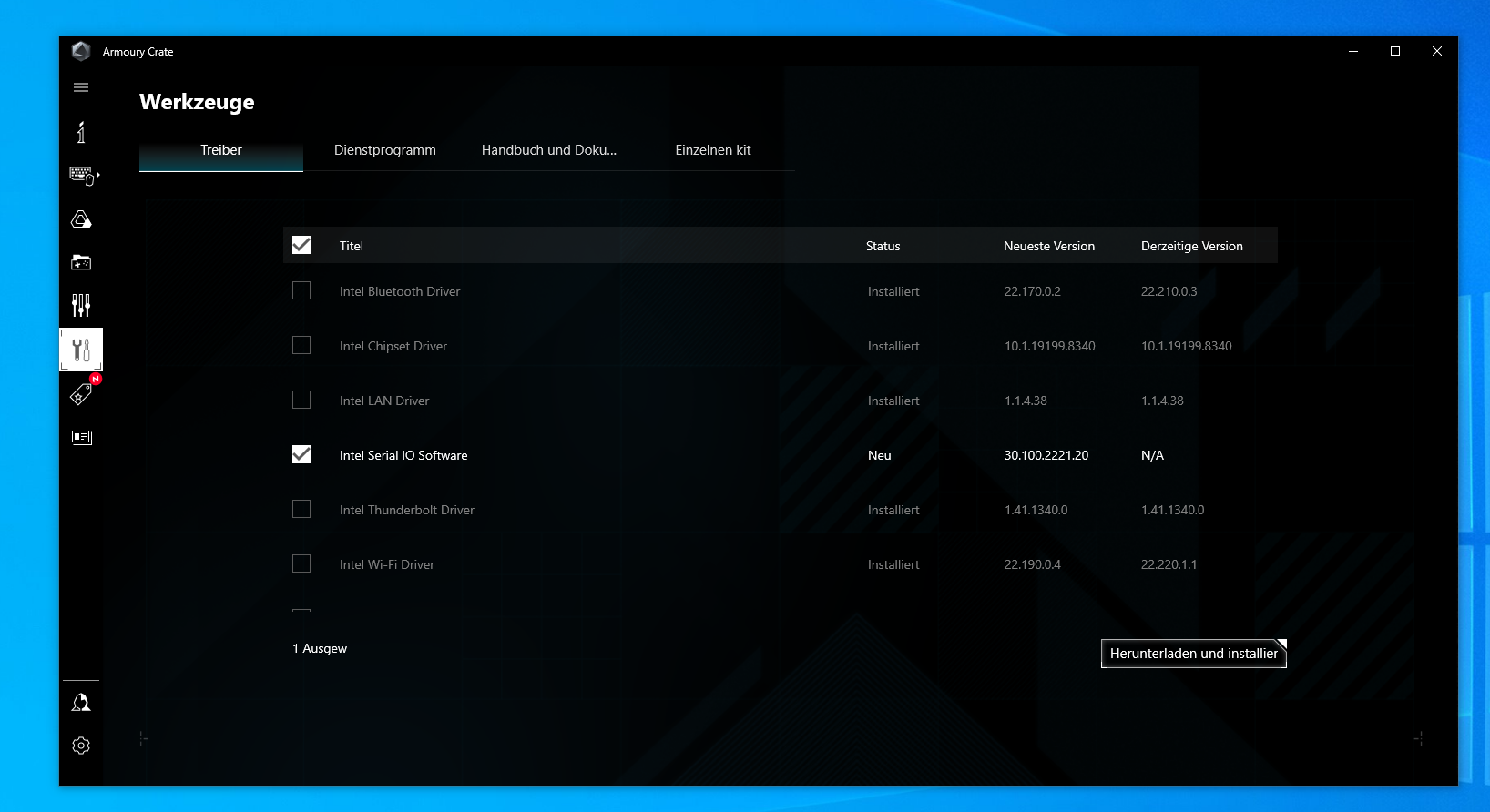Check the Intel Chipset Driver checkbox
This screenshot has height=812, width=1490.
click(301, 345)
